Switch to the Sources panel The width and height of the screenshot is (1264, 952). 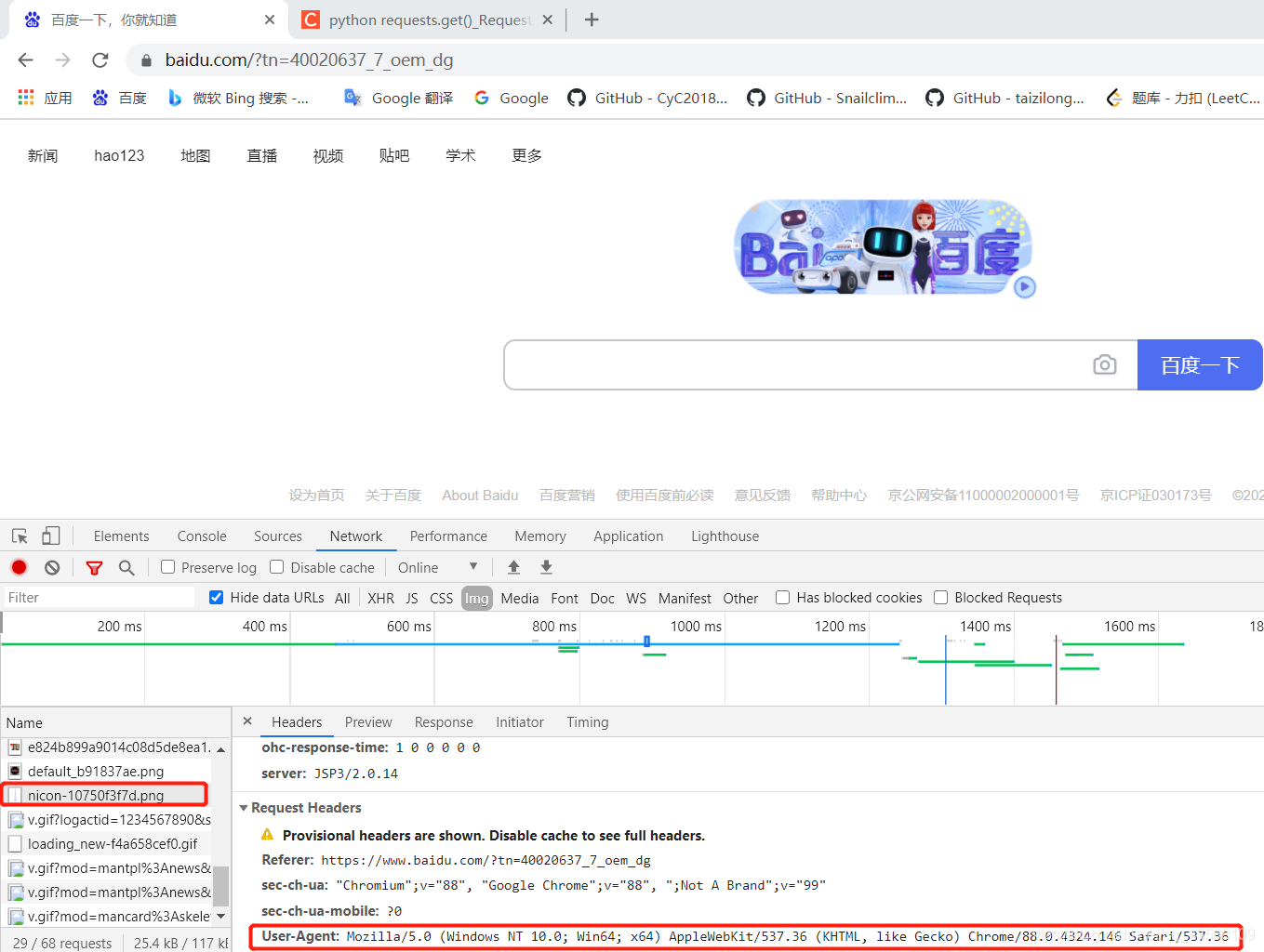[x=278, y=536]
